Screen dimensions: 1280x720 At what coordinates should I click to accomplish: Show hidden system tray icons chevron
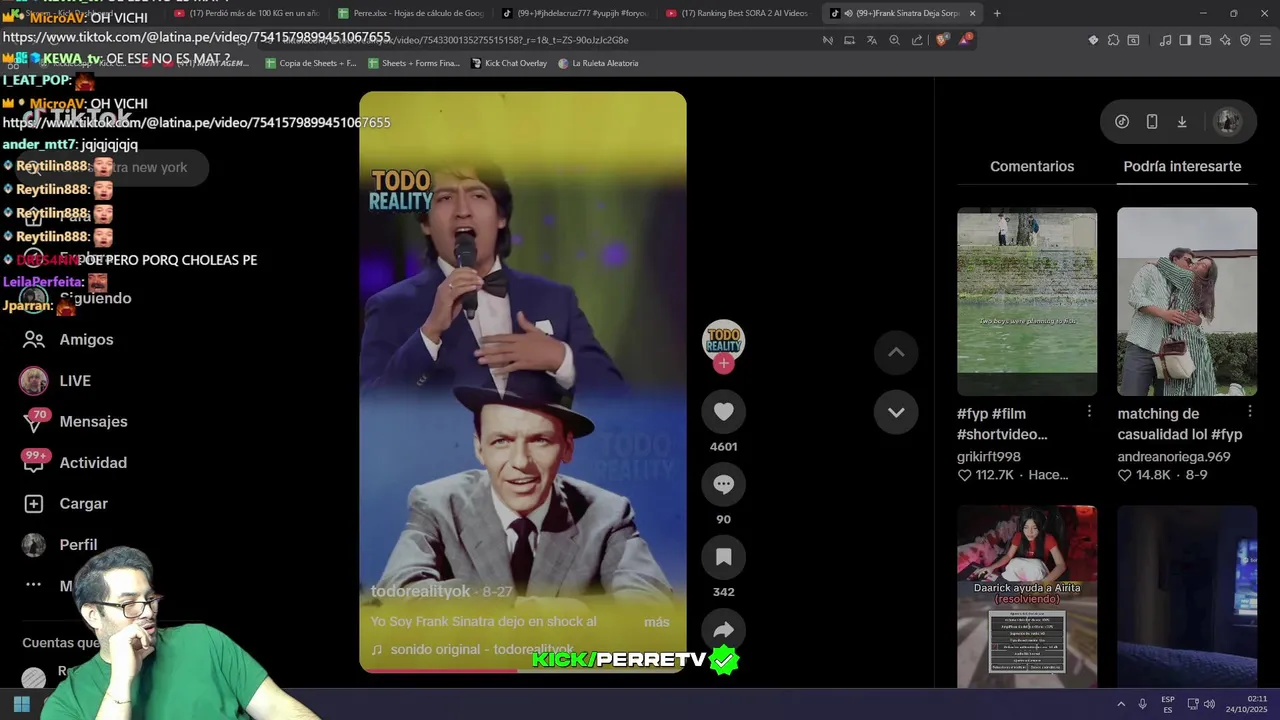1121,704
